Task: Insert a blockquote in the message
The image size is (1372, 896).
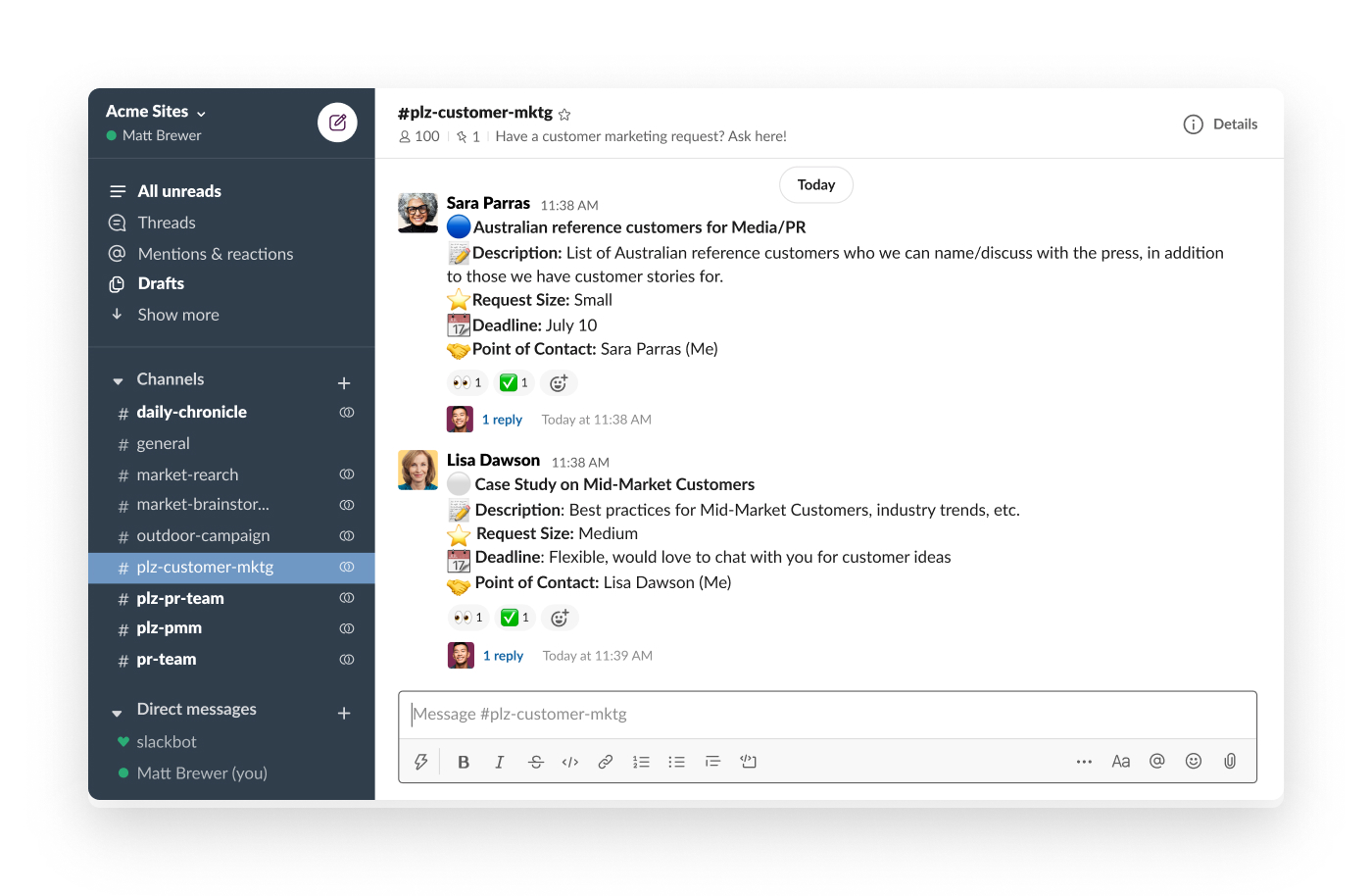Action: [x=712, y=762]
